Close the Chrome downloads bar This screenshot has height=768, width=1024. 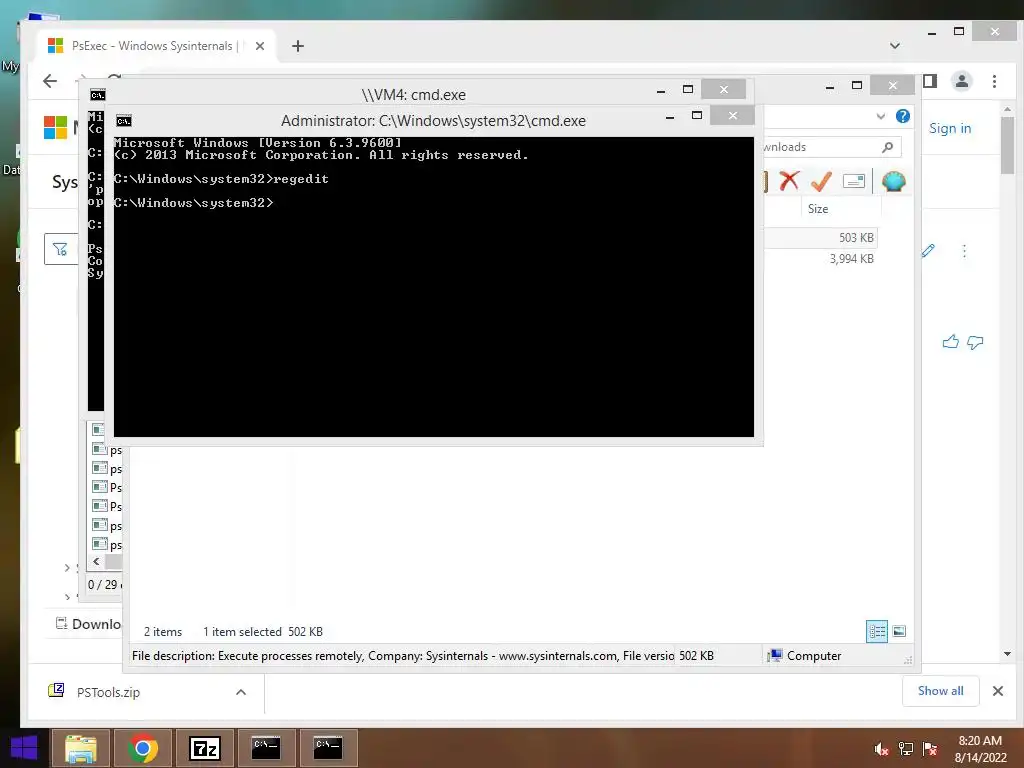tap(998, 691)
